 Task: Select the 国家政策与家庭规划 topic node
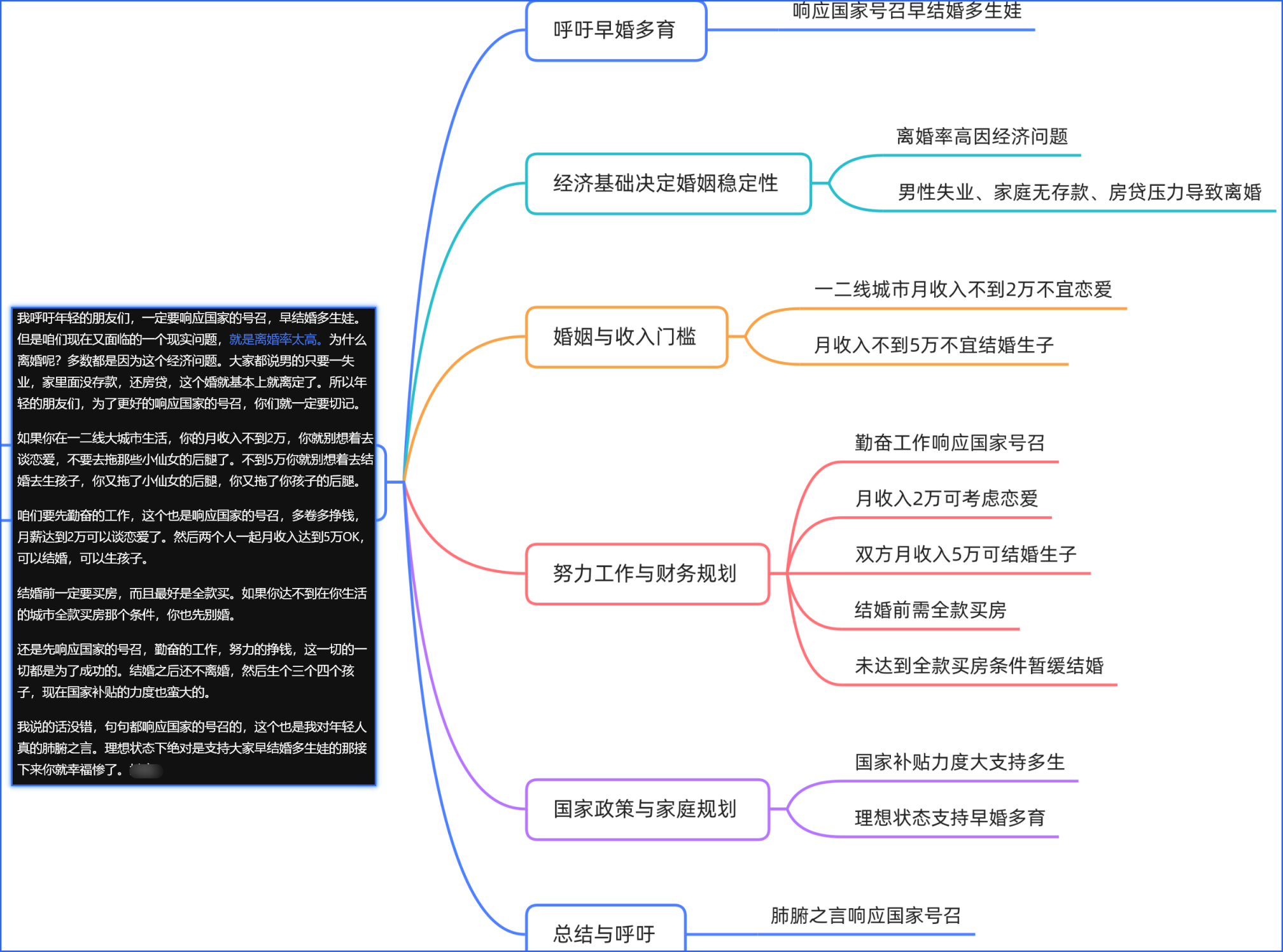tap(646, 809)
